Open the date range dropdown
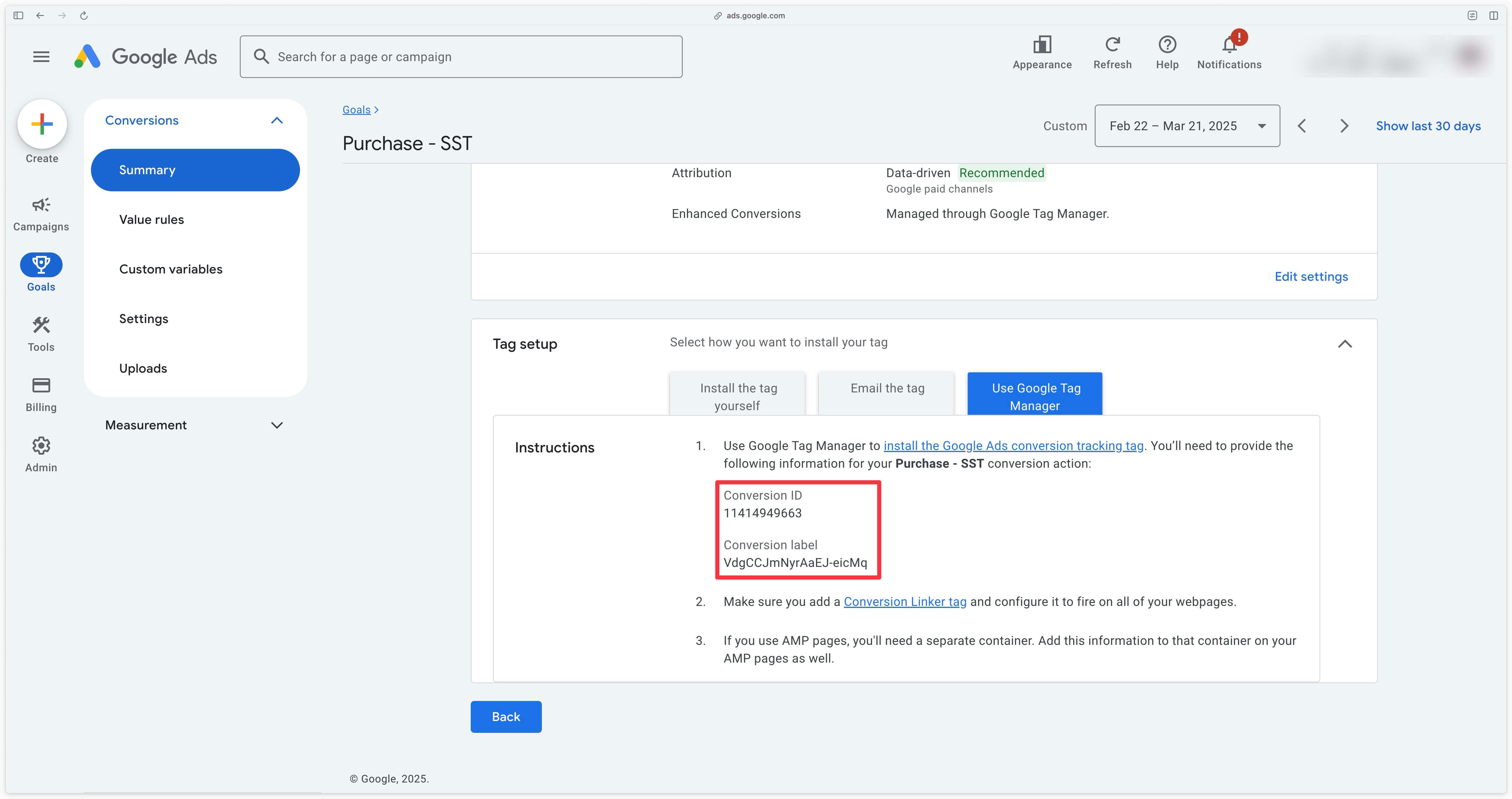 [x=1187, y=125]
